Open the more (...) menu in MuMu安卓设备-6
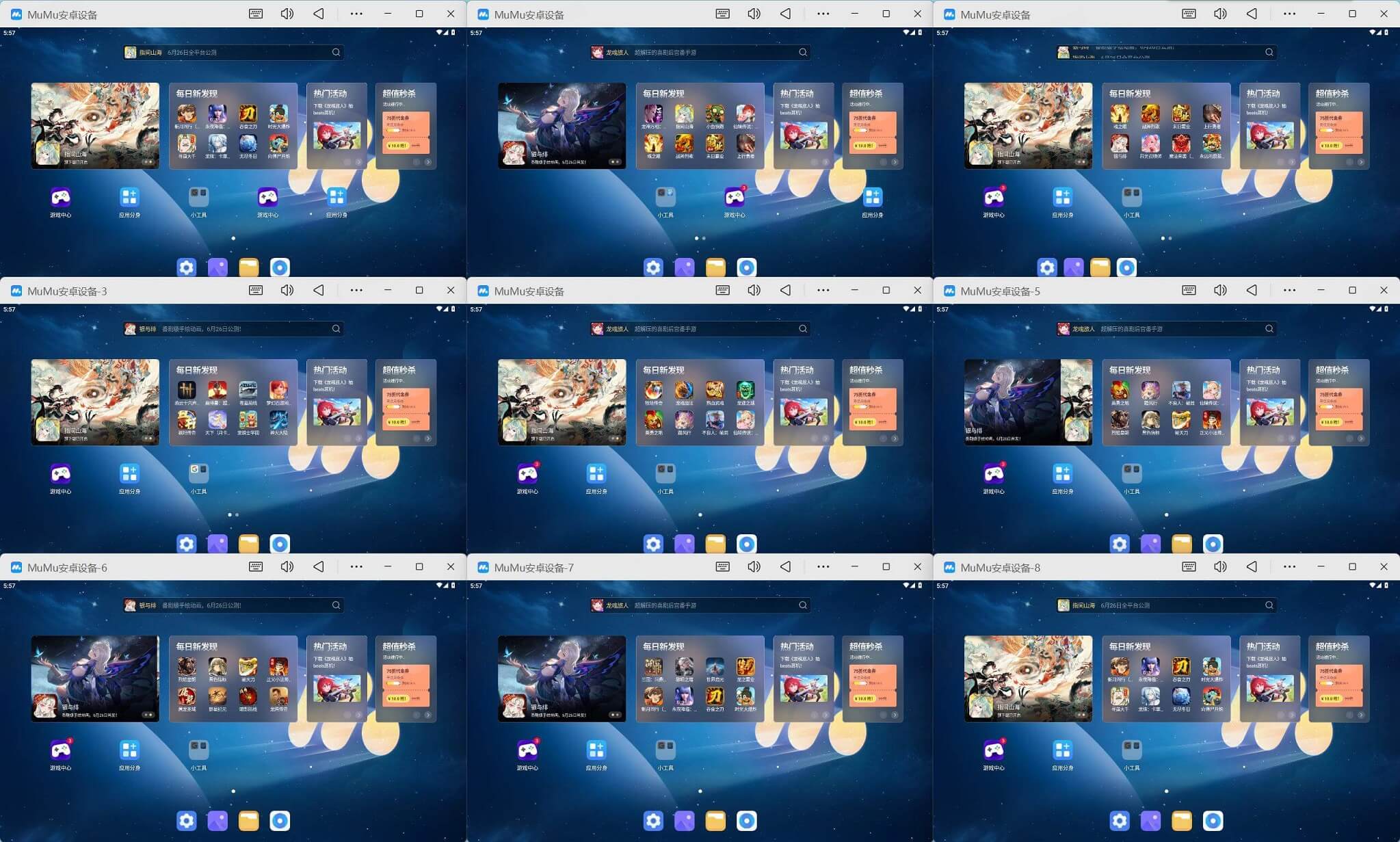This screenshot has height=842, width=1400. pos(356,566)
